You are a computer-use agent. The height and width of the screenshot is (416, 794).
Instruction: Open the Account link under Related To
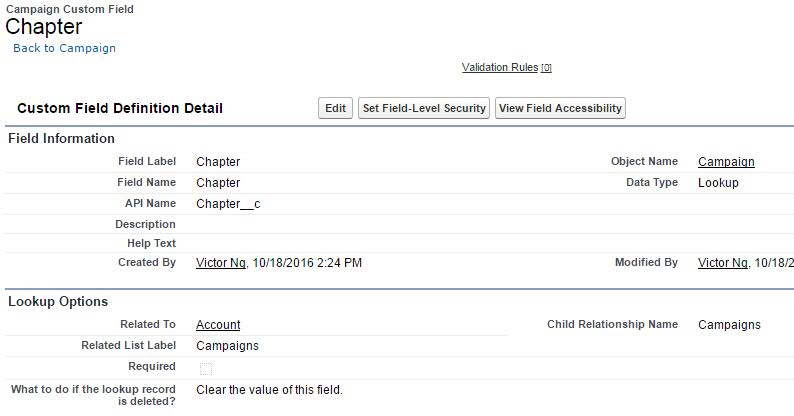[218, 325]
